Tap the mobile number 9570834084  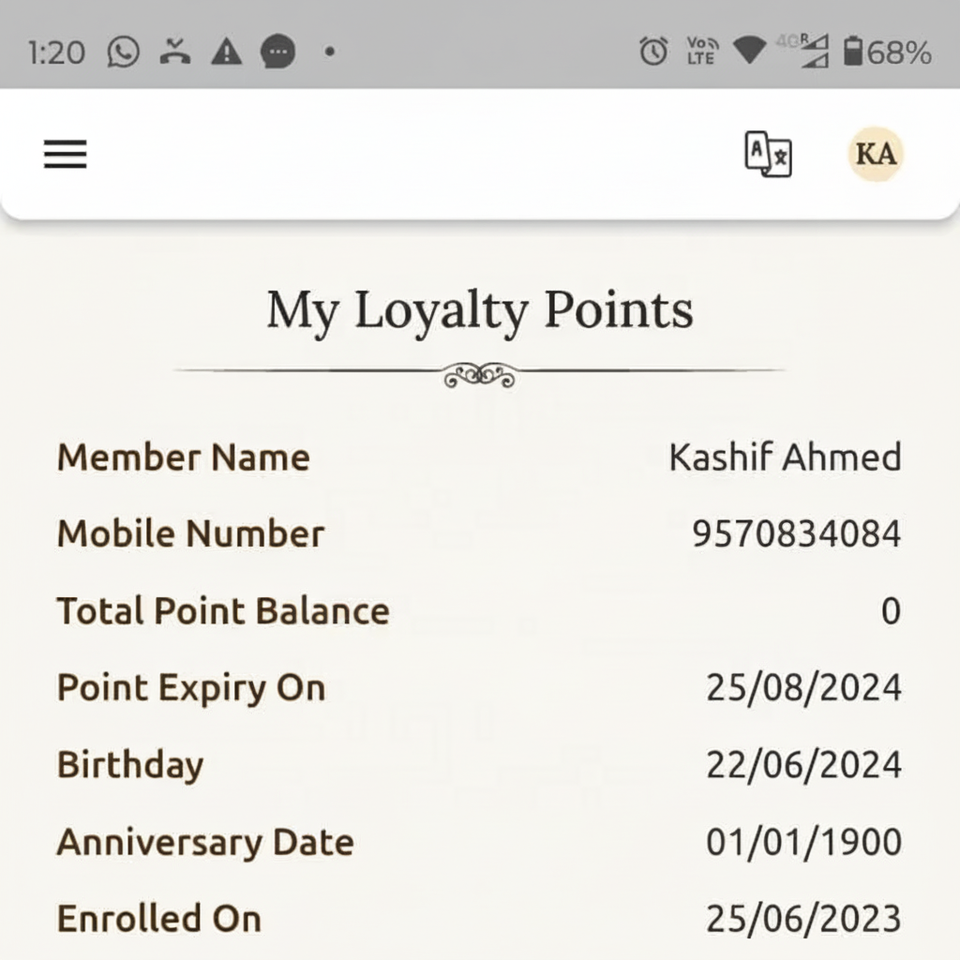(x=796, y=534)
